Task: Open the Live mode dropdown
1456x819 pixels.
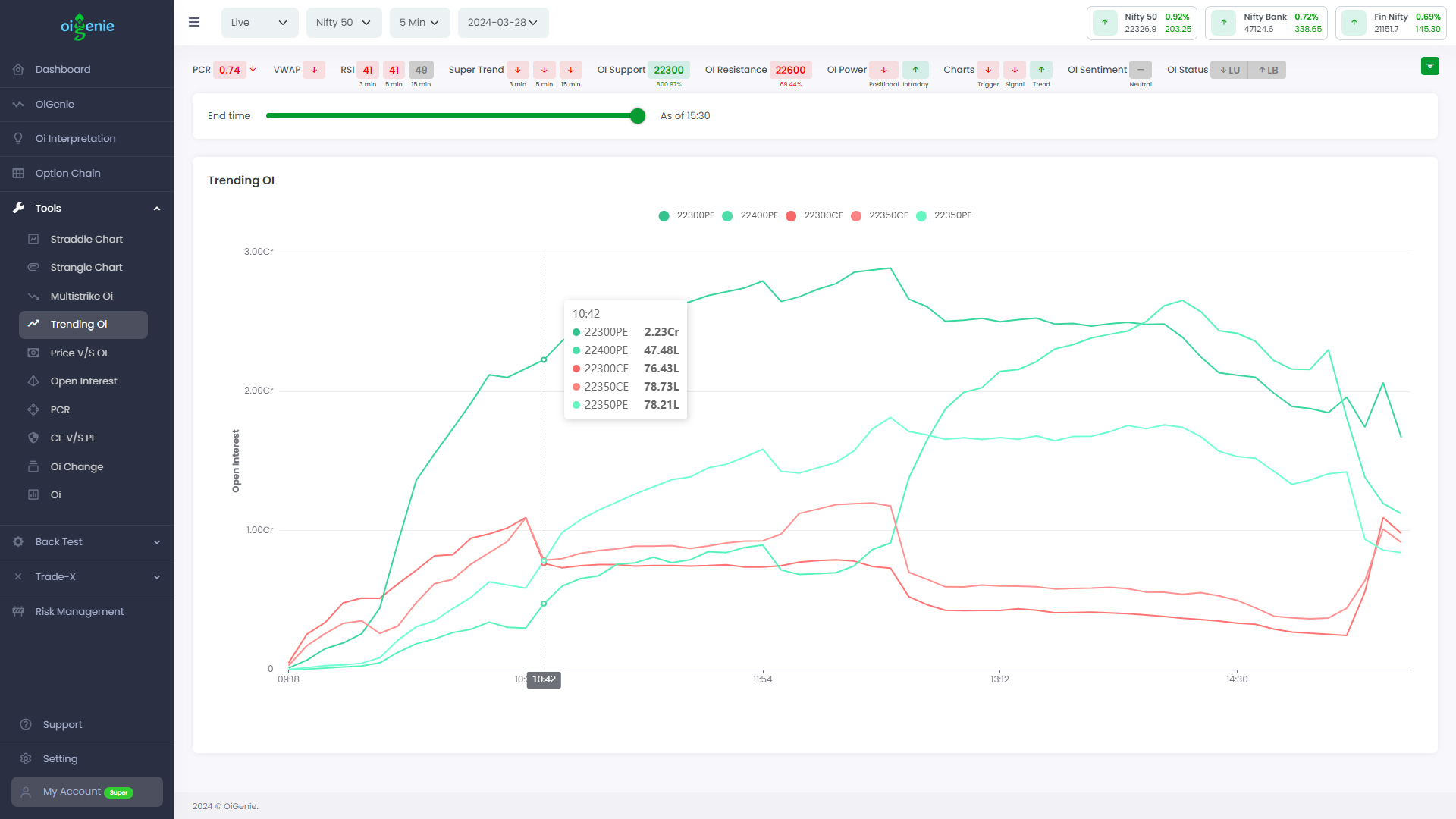Action: tap(259, 22)
